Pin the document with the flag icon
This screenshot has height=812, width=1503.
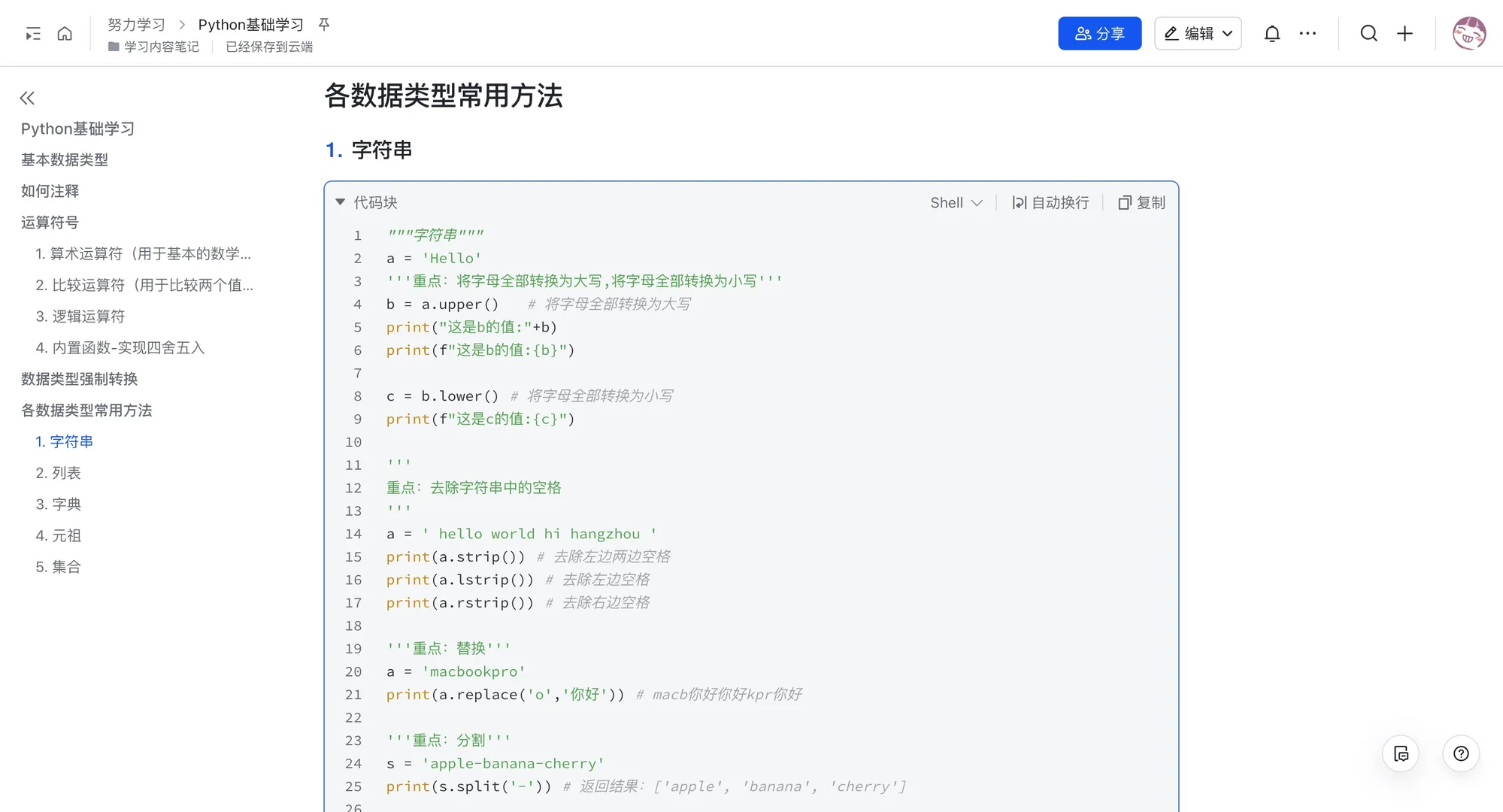[x=323, y=23]
